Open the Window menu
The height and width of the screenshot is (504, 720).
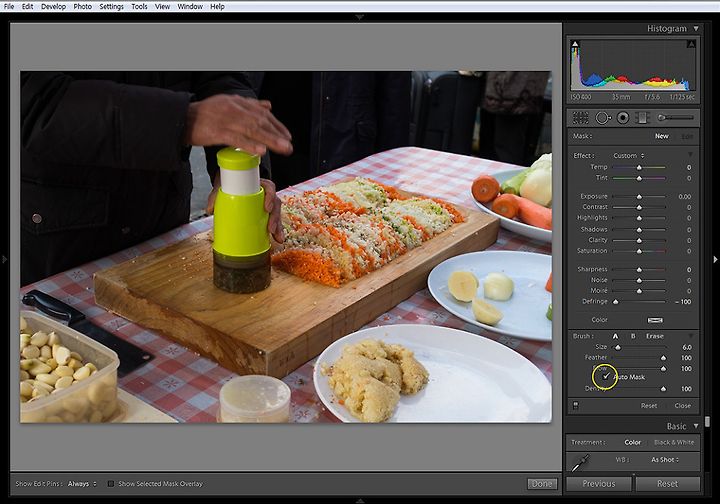[190, 6]
